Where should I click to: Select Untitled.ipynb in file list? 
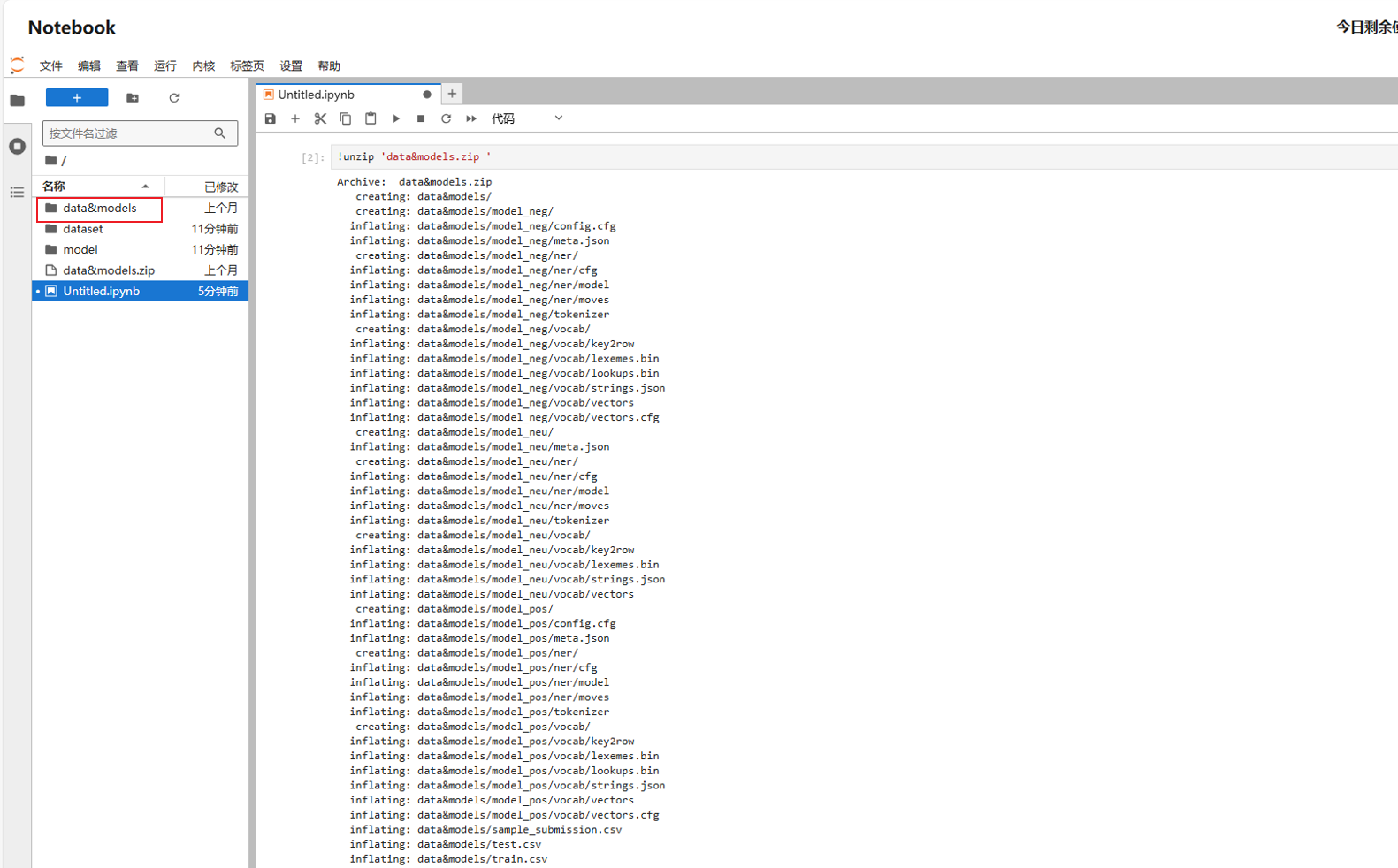click(x=140, y=291)
